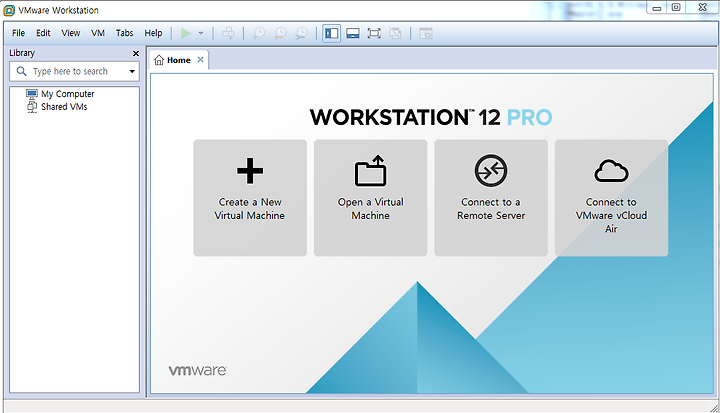Image resolution: width=720 pixels, height=413 pixels.
Task: Click the Take Snapshot toolbar icon
Action: pos(259,33)
